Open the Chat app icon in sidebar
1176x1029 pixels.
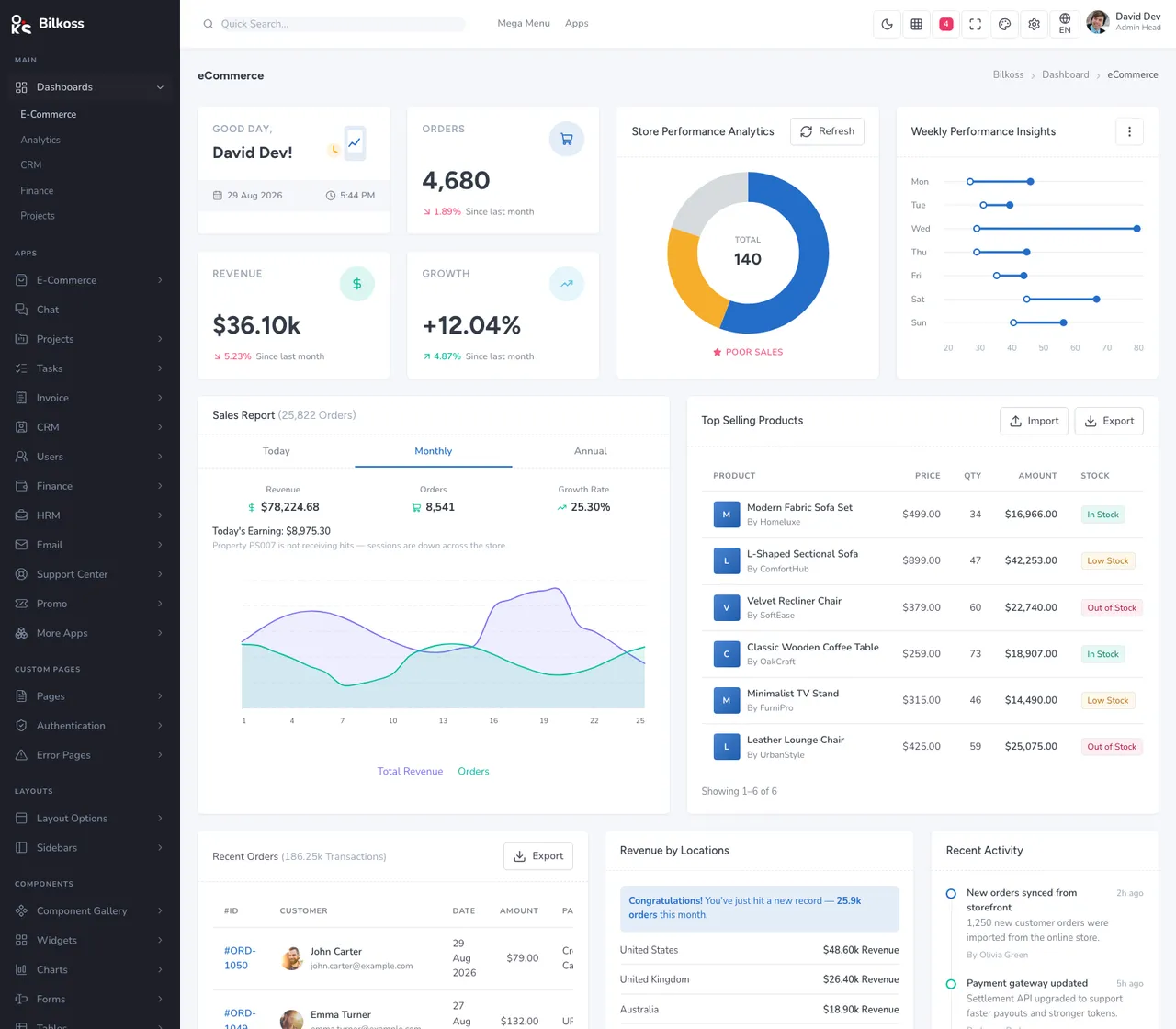(x=21, y=310)
